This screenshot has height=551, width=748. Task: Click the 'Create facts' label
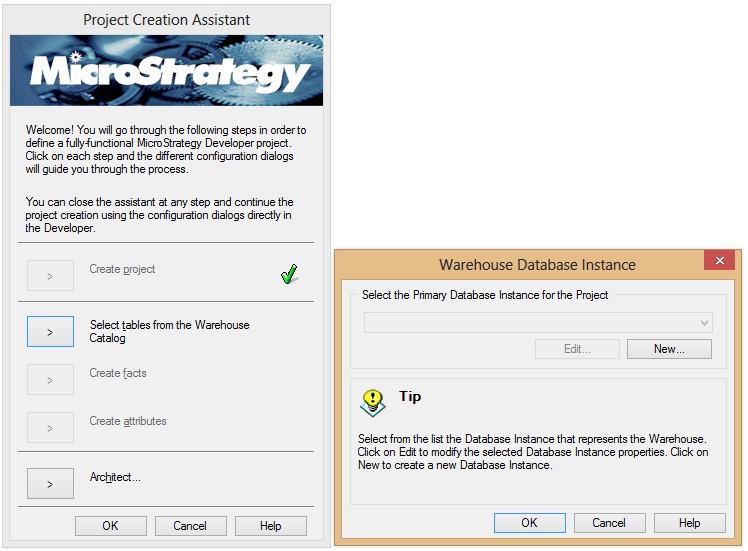click(x=118, y=373)
